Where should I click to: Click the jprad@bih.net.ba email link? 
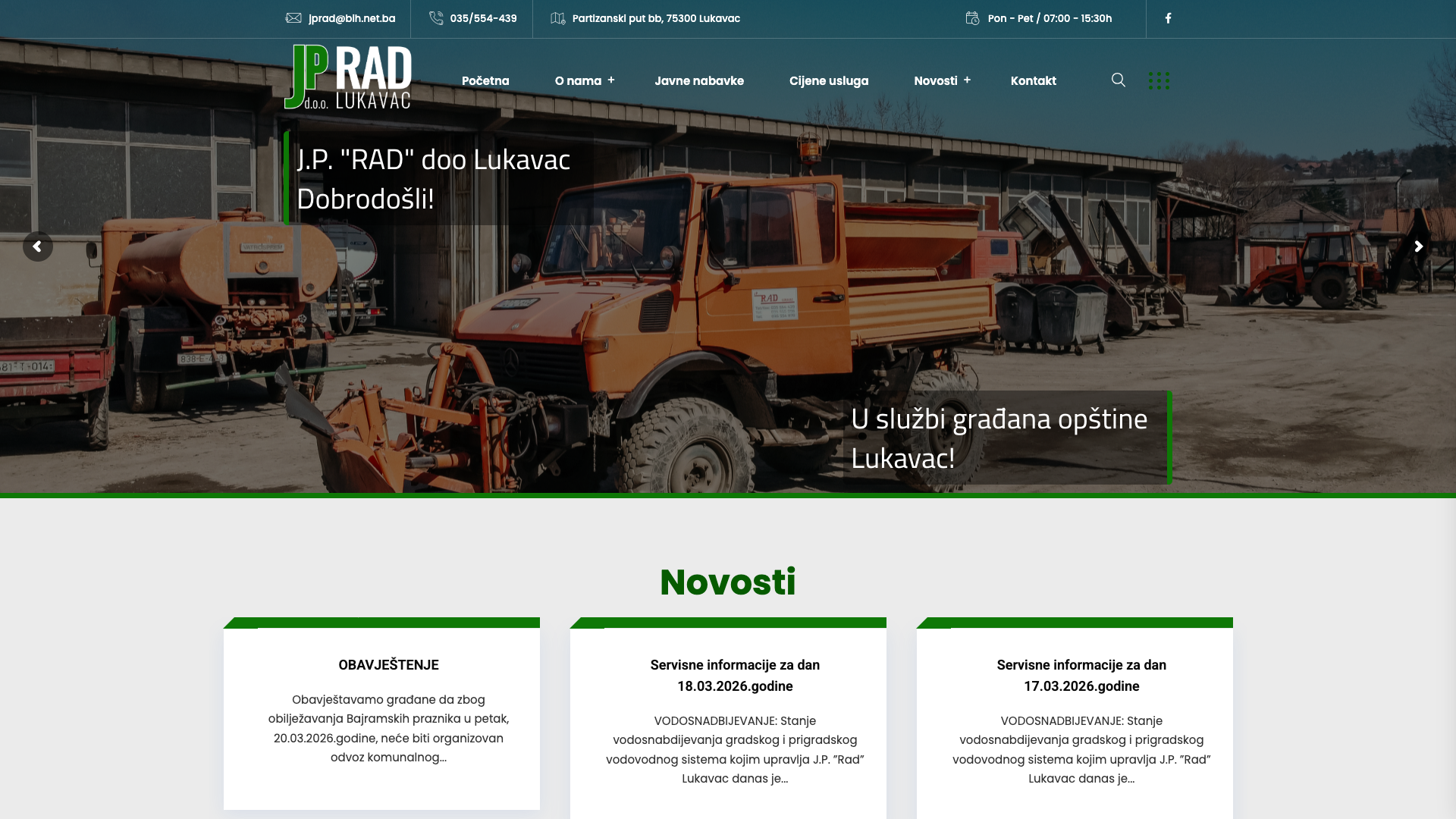tap(352, 18)
